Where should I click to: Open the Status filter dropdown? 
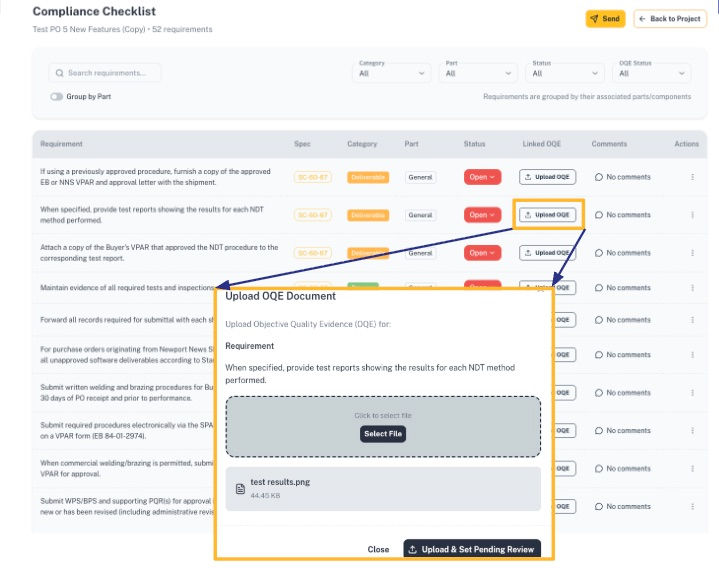(565, 73)
